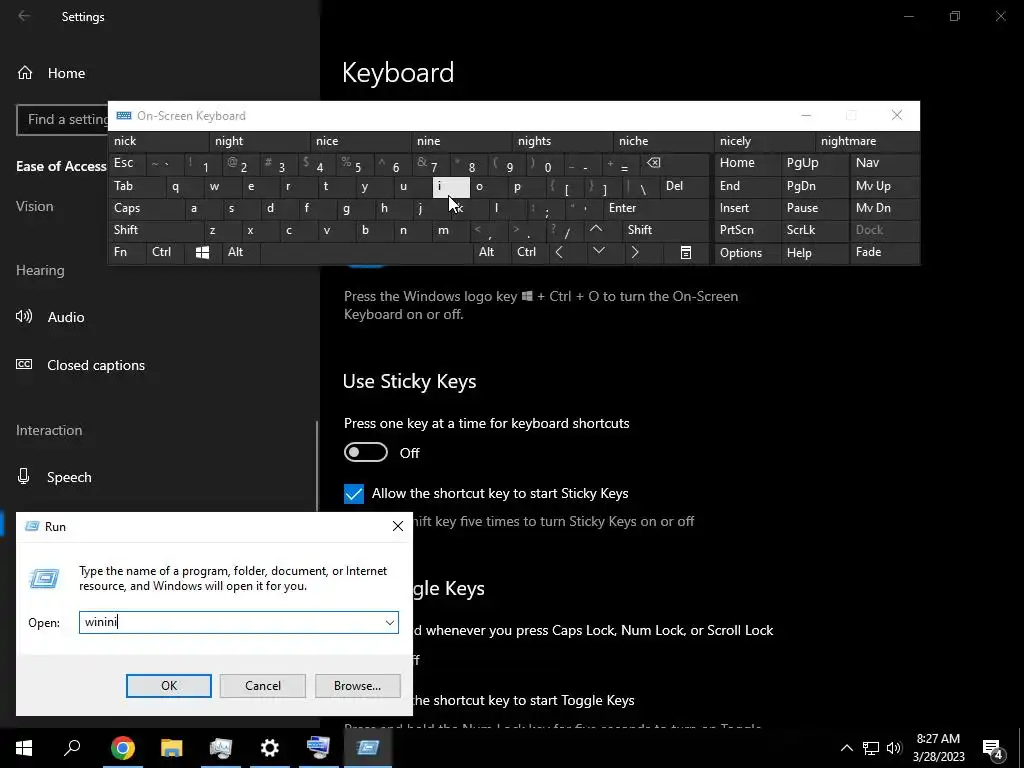The height and width of the screenshot is (768, 1024).
Task: Click Esc key on On-Screen Keyboard
Action: pyautogui.click(x=127, y=163)
